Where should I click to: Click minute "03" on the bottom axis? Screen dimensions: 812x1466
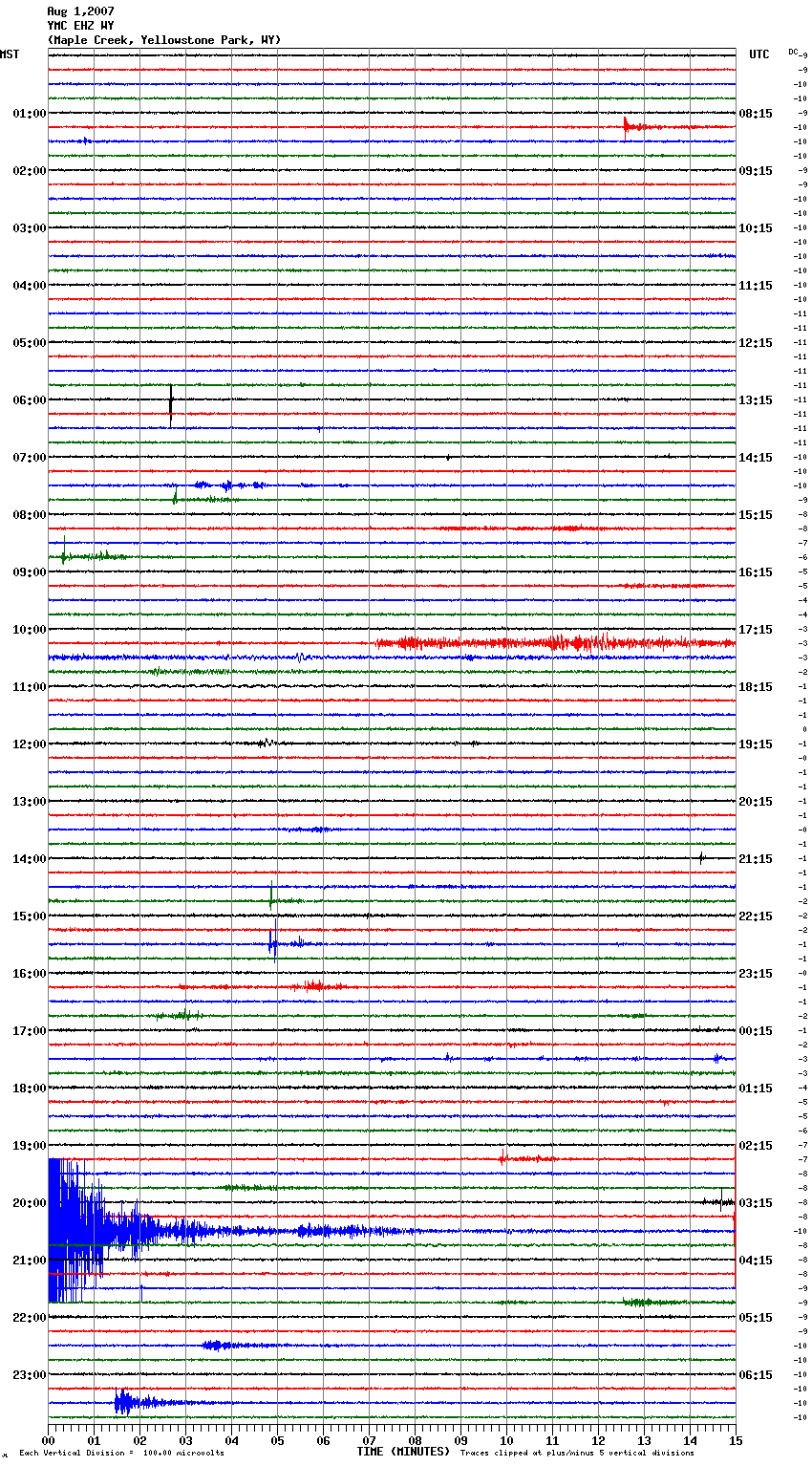pyautogui.click(x=185, y=1440)
